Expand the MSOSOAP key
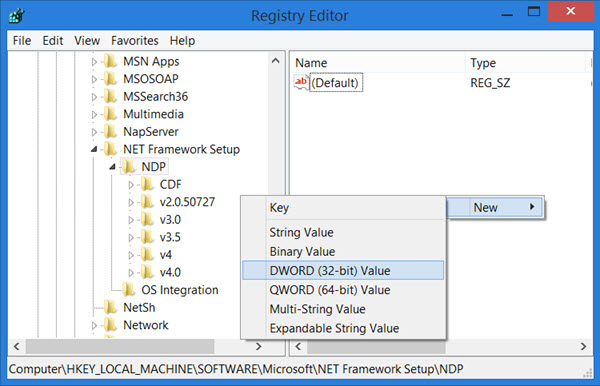Viewport: 600px width, 386px height. coord(94,79)
